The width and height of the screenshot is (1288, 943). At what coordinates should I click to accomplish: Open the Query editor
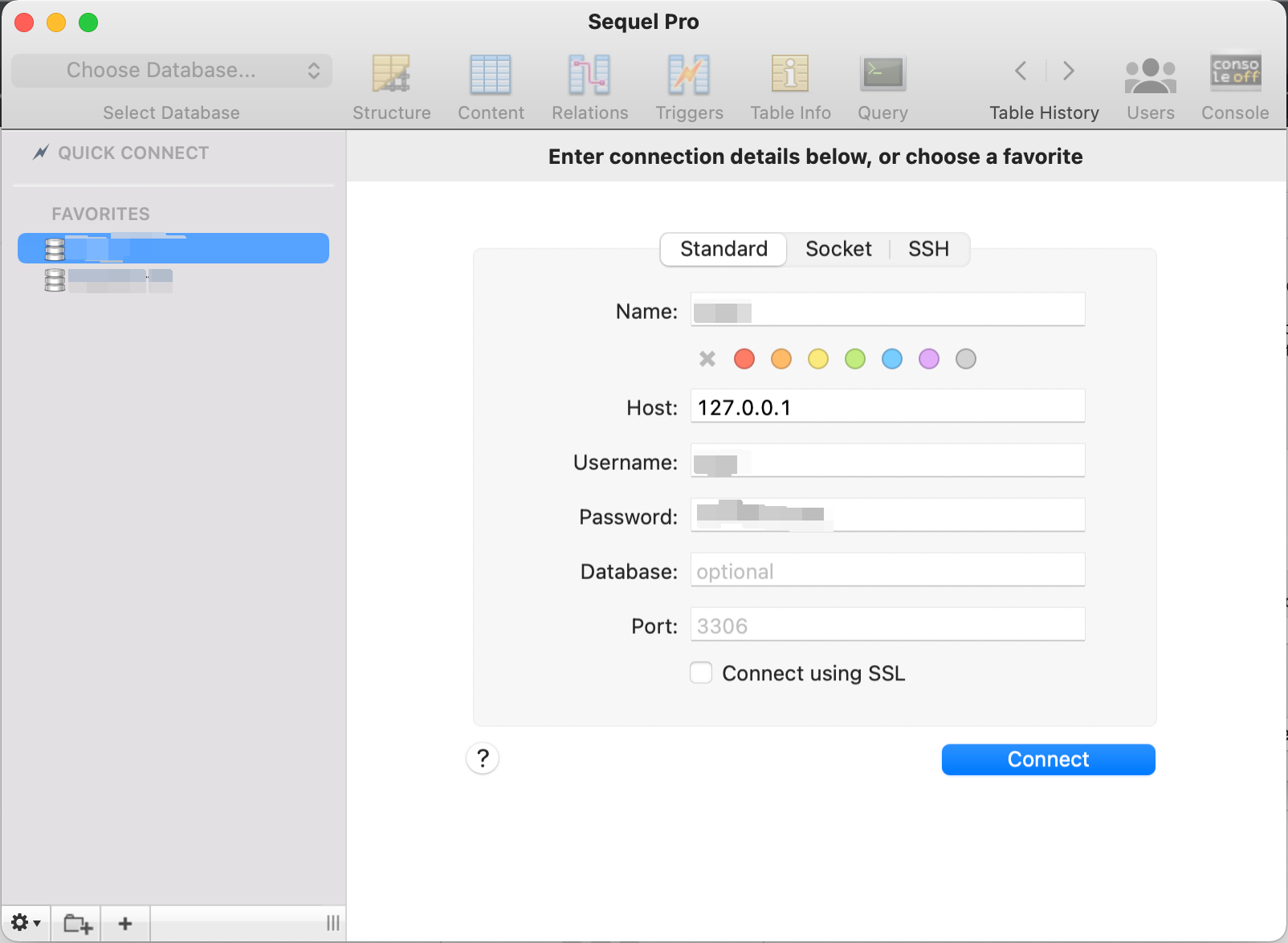(882, 88)
